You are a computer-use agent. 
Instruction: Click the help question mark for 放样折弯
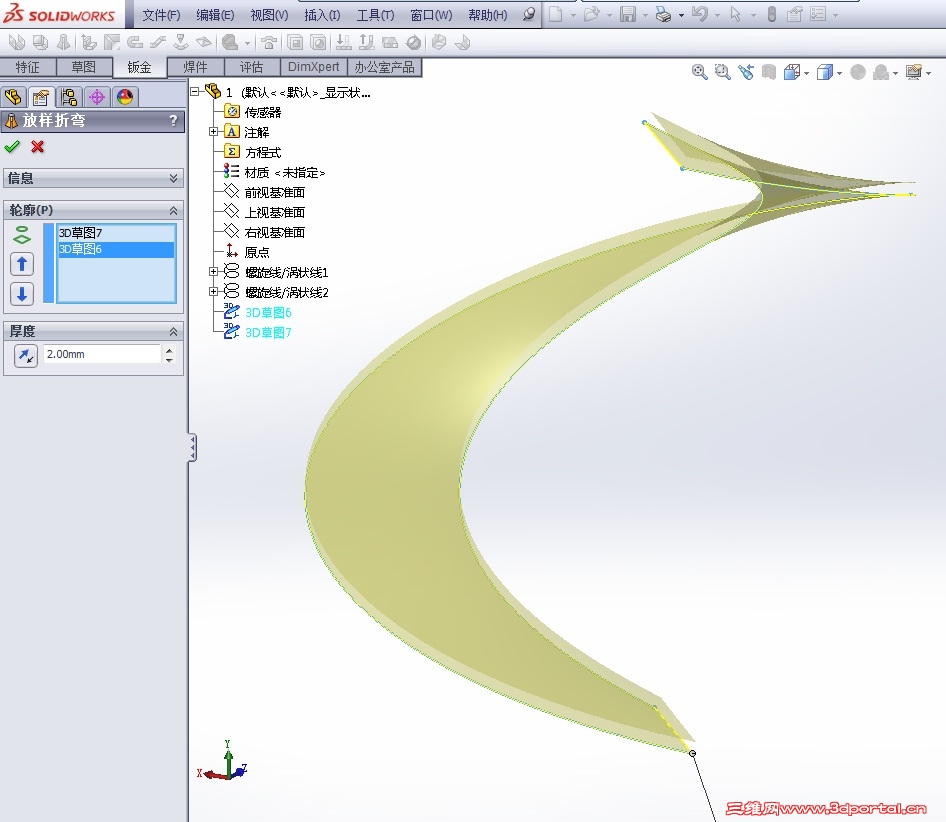173,120
